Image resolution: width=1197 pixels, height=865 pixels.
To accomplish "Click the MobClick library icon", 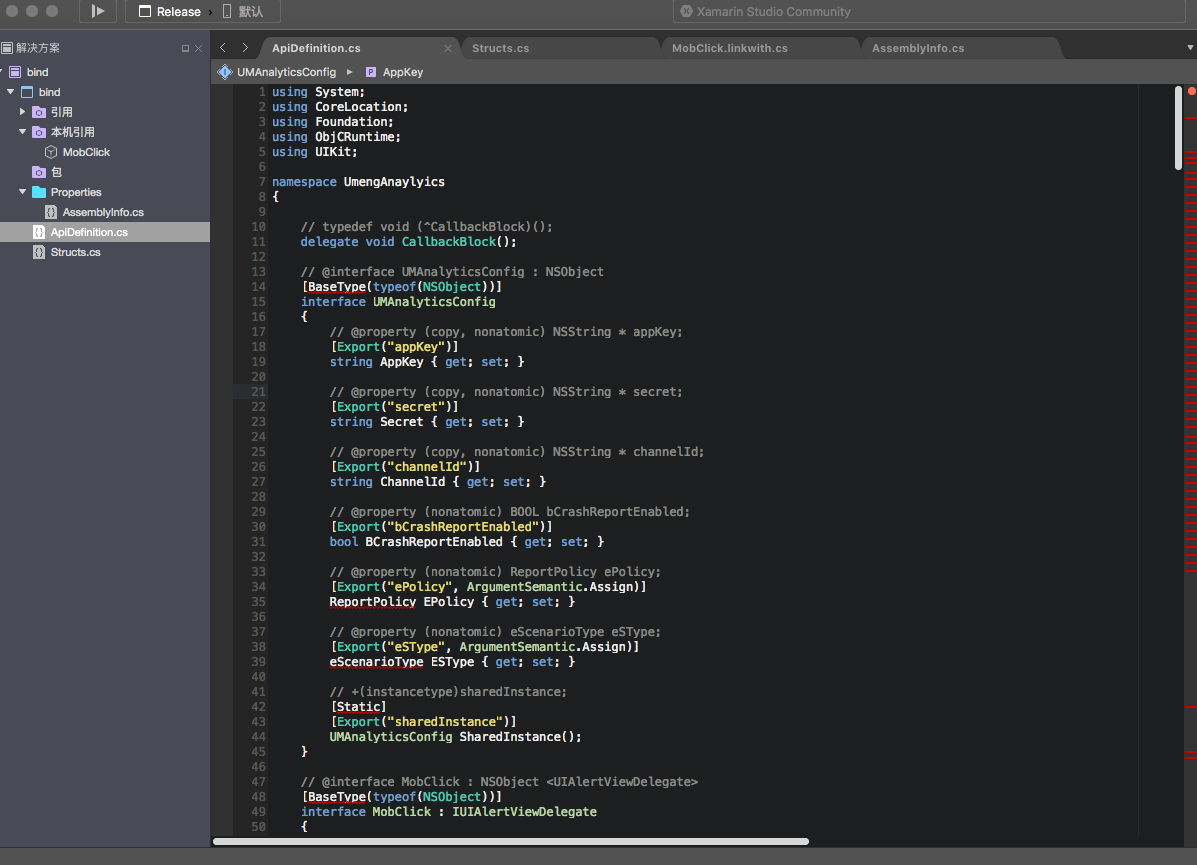I will [51, 152].
